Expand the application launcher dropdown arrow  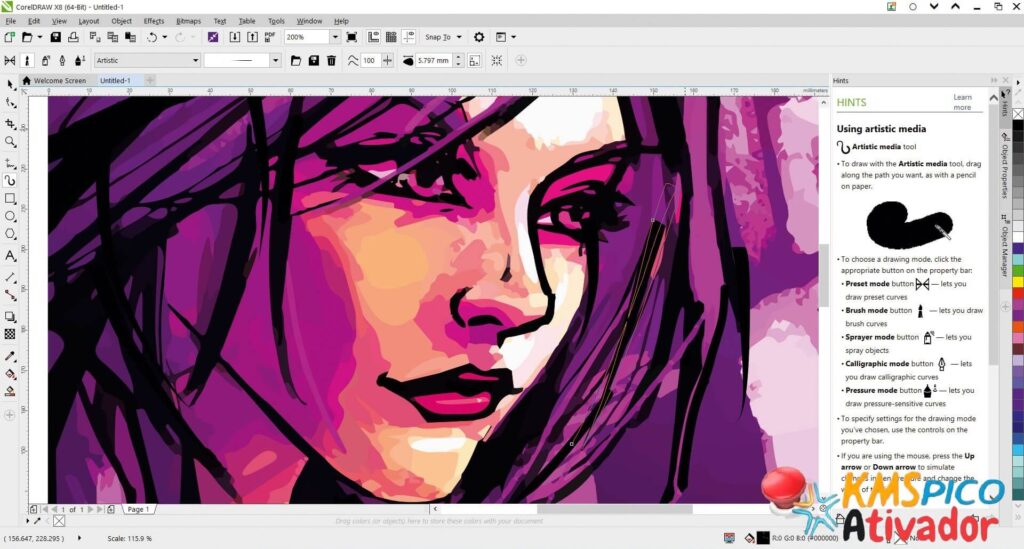pos(513,37)
